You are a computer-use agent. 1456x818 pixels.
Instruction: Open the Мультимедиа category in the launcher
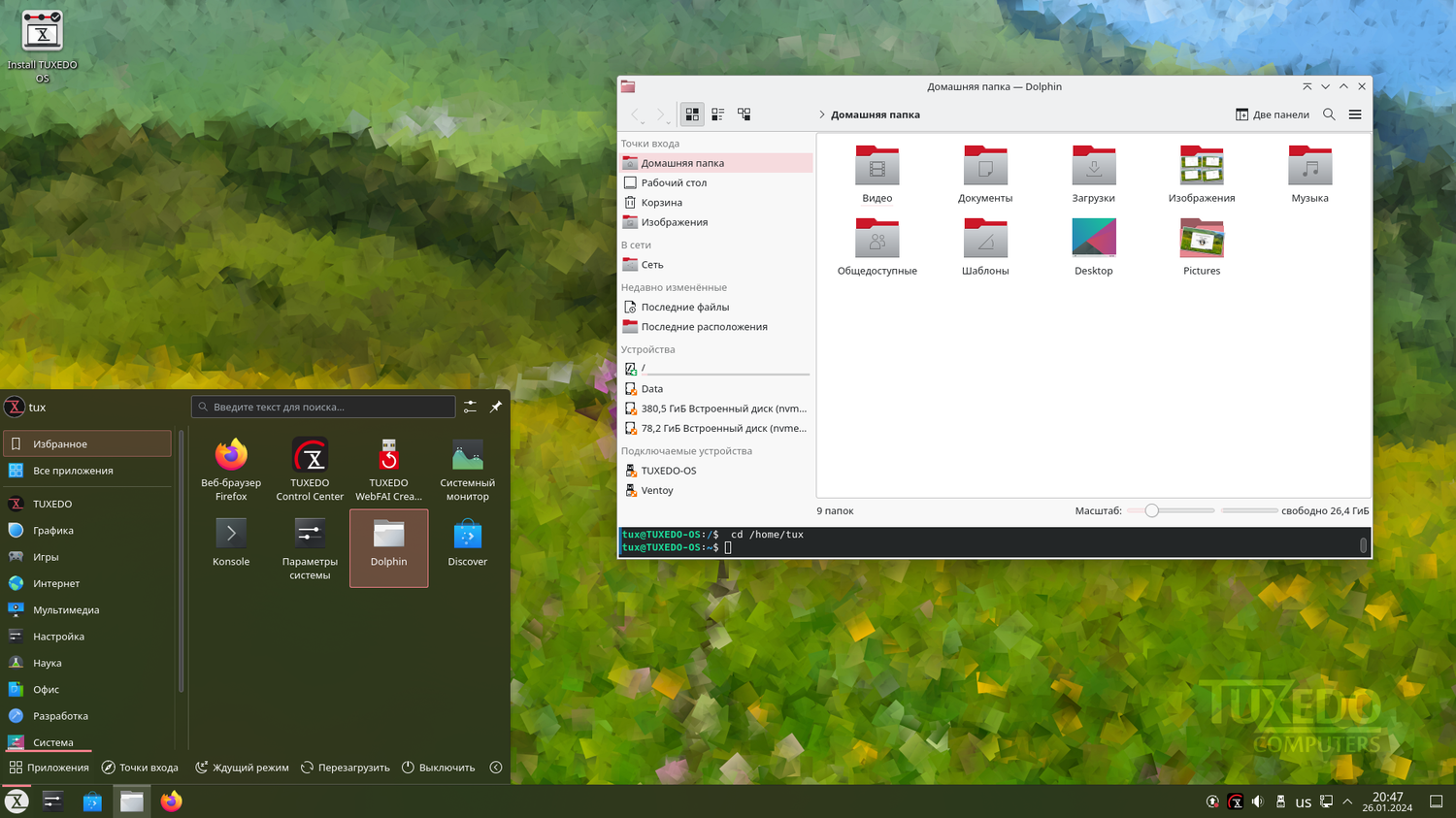click(x=87, y=610)
